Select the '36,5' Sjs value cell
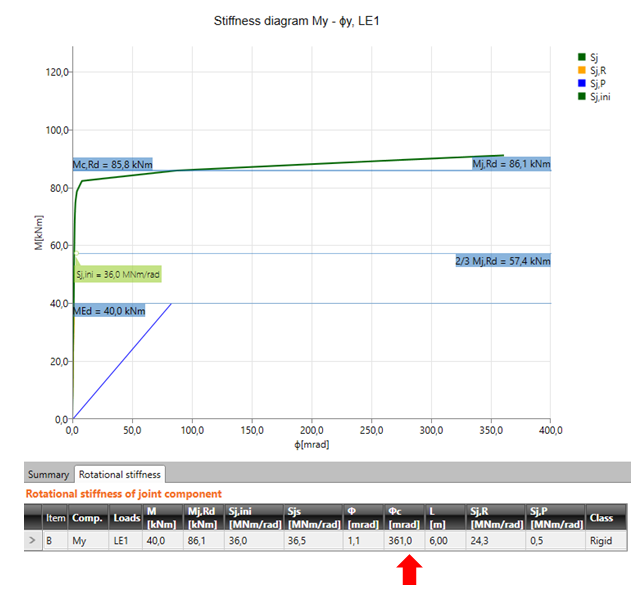 click(x=313, y=541)
